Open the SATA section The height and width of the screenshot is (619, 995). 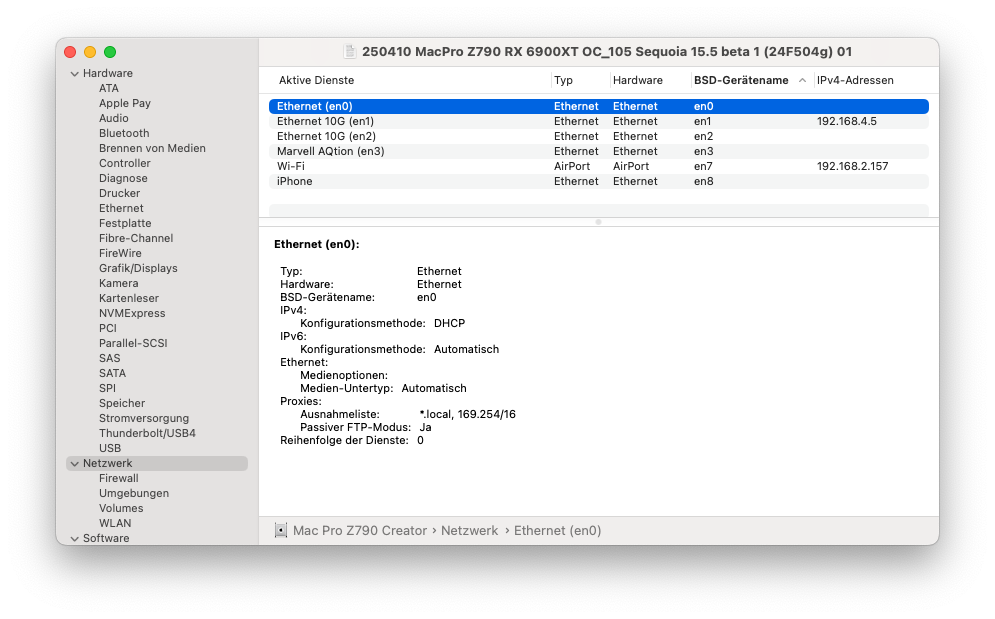[112, 373]
